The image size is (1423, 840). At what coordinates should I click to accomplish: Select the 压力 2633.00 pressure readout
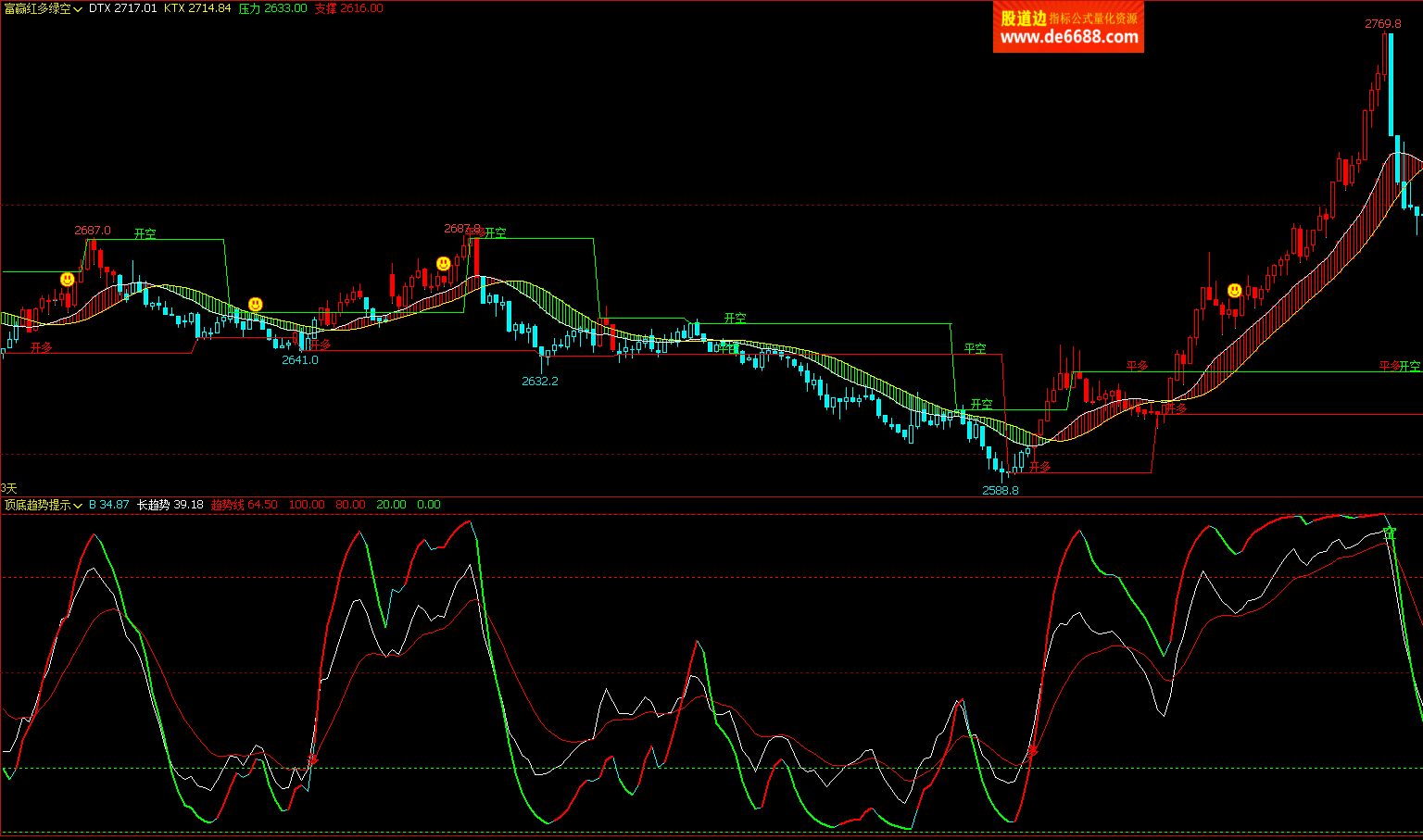click(x=272, y=8)
